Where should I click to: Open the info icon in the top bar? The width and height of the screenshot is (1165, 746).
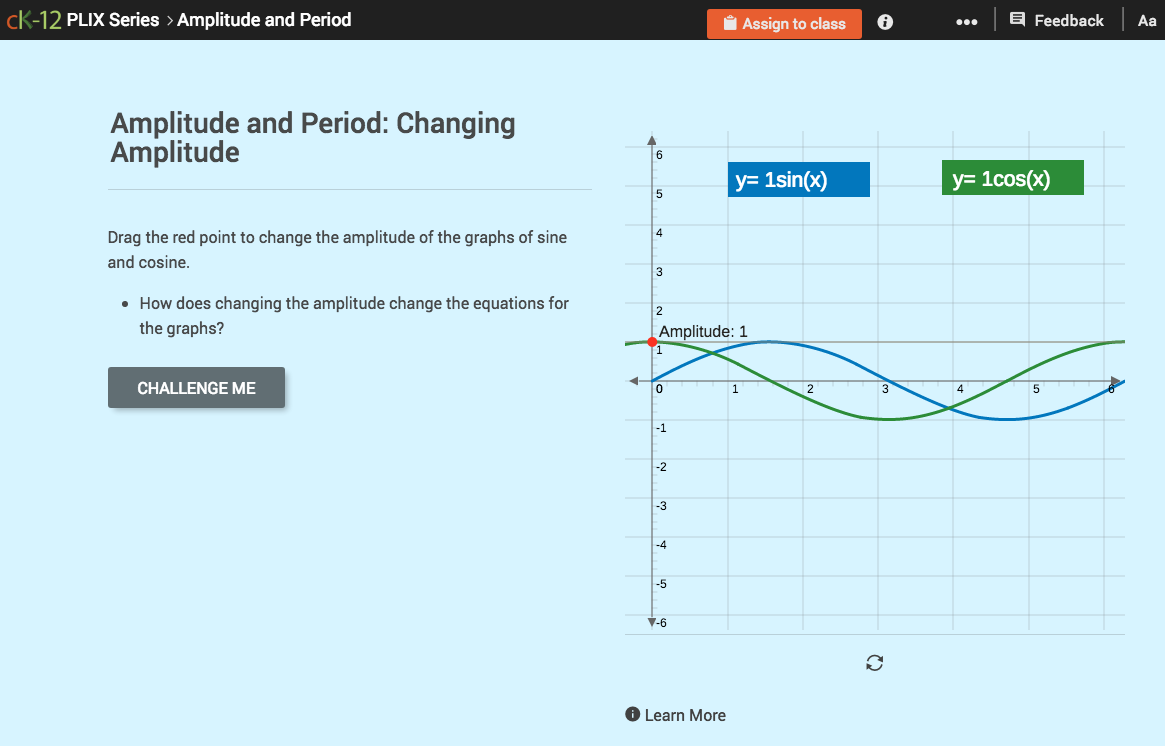pos(884,21)
